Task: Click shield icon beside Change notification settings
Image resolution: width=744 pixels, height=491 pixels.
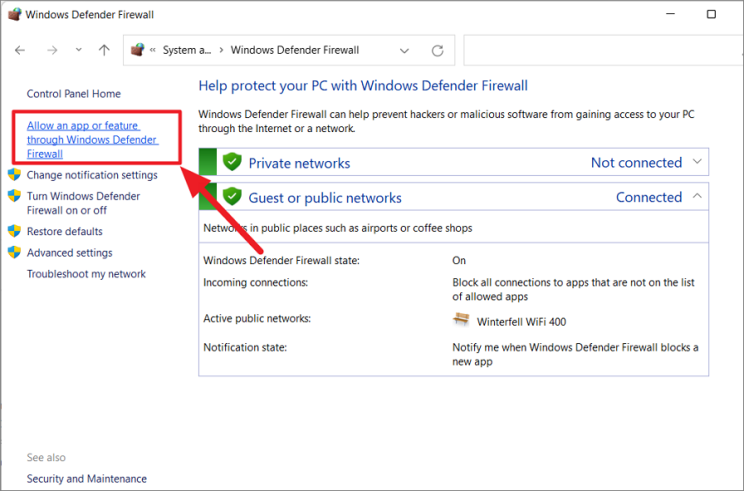Action: [15, 175]
